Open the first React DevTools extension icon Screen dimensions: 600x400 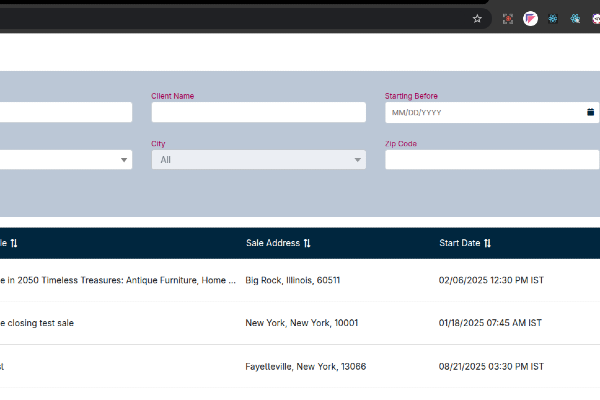point(552,18)
